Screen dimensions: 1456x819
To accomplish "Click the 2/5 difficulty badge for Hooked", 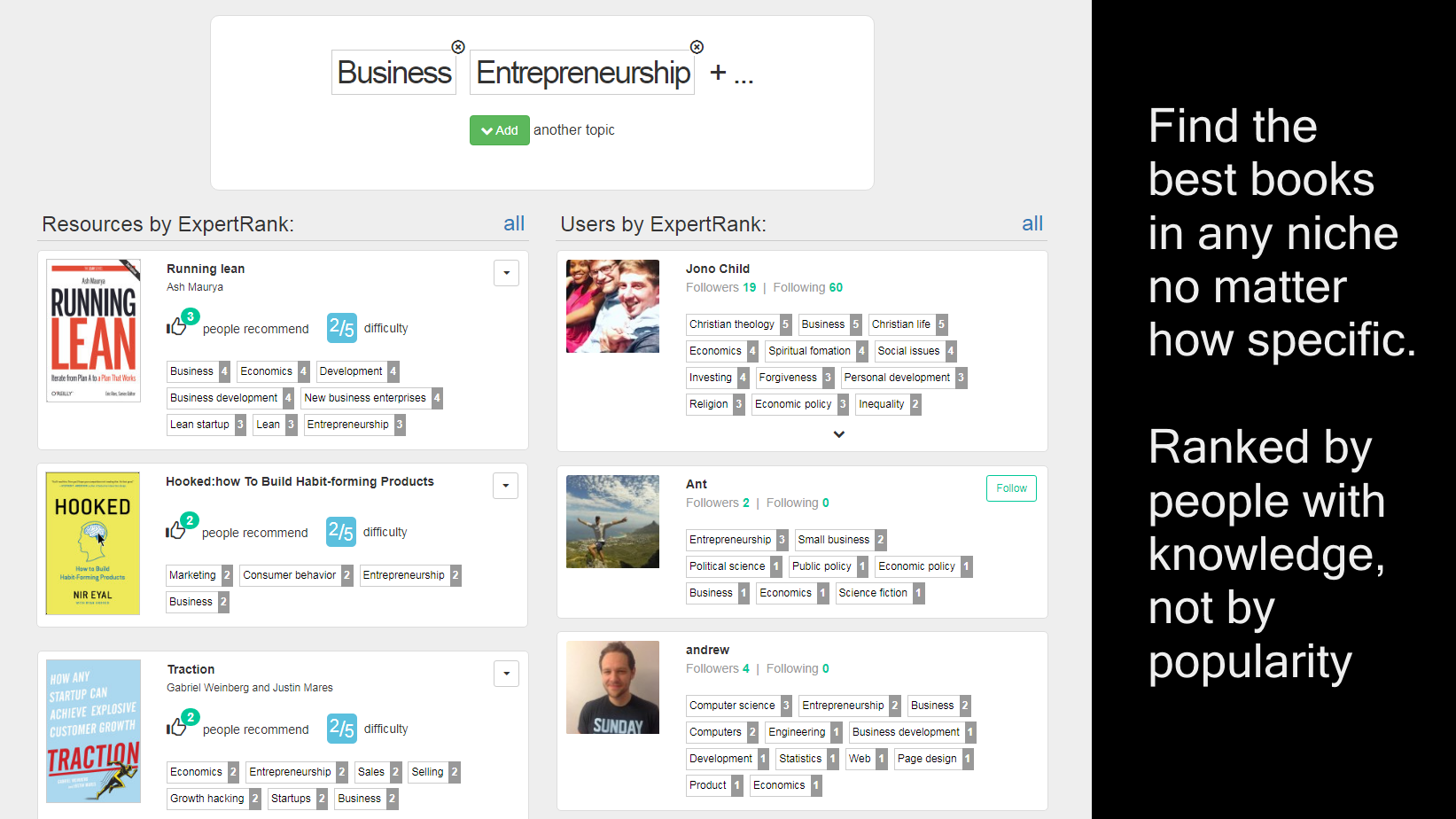I will click(x=340, y=532).
